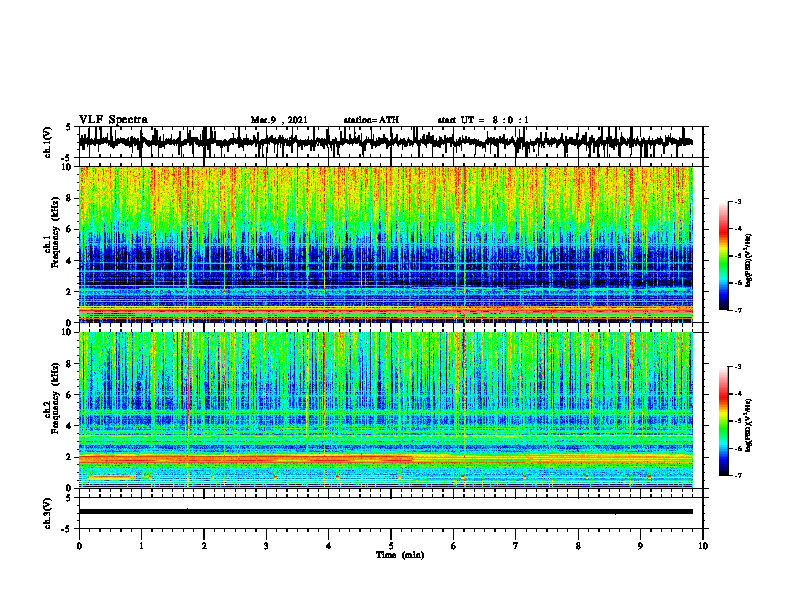Click the ch.1 voltage waveform trace

[386, 142]
